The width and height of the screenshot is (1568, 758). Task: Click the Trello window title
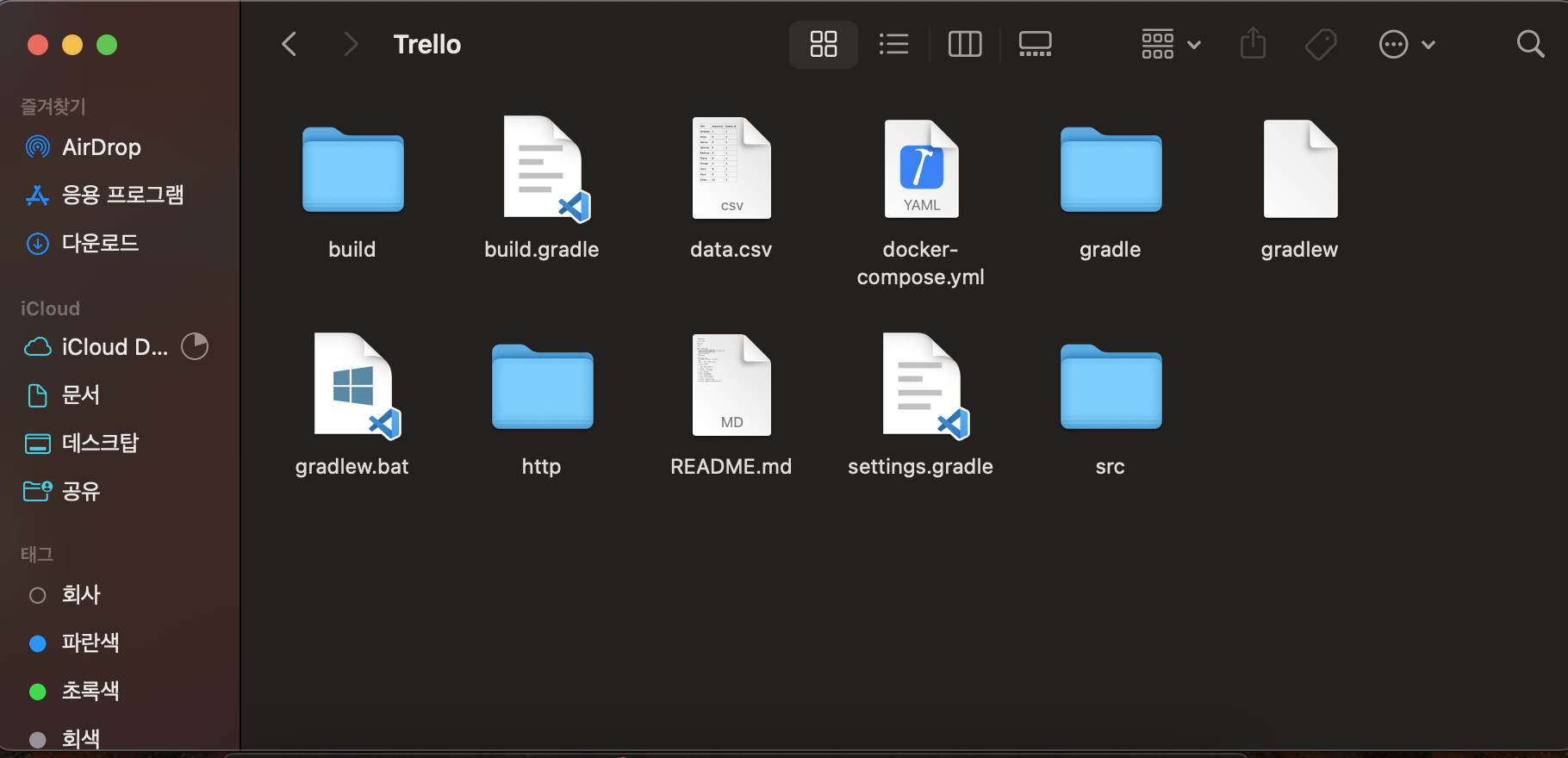427,44
